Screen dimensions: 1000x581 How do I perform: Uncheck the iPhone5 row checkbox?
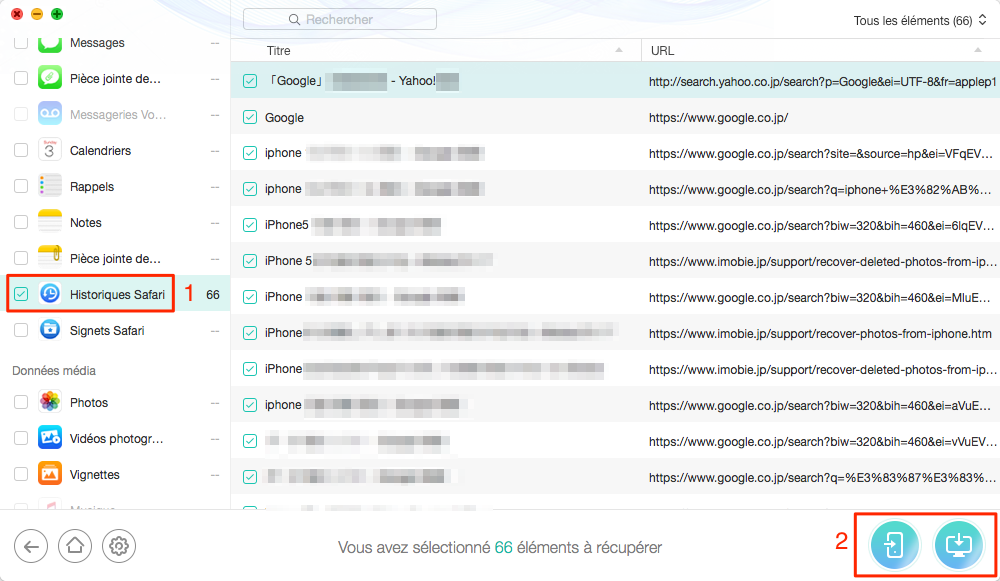pos(250,225)
